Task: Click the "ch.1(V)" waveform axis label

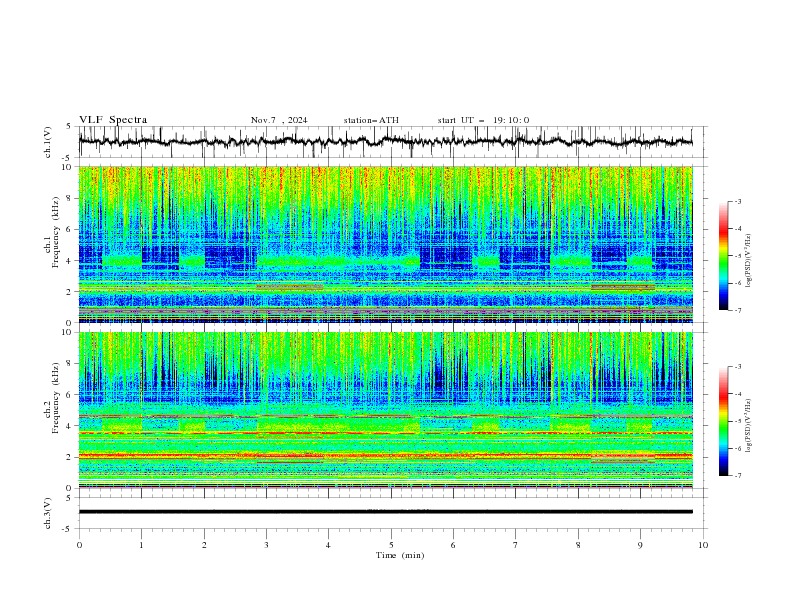Action: coord(48,142)
